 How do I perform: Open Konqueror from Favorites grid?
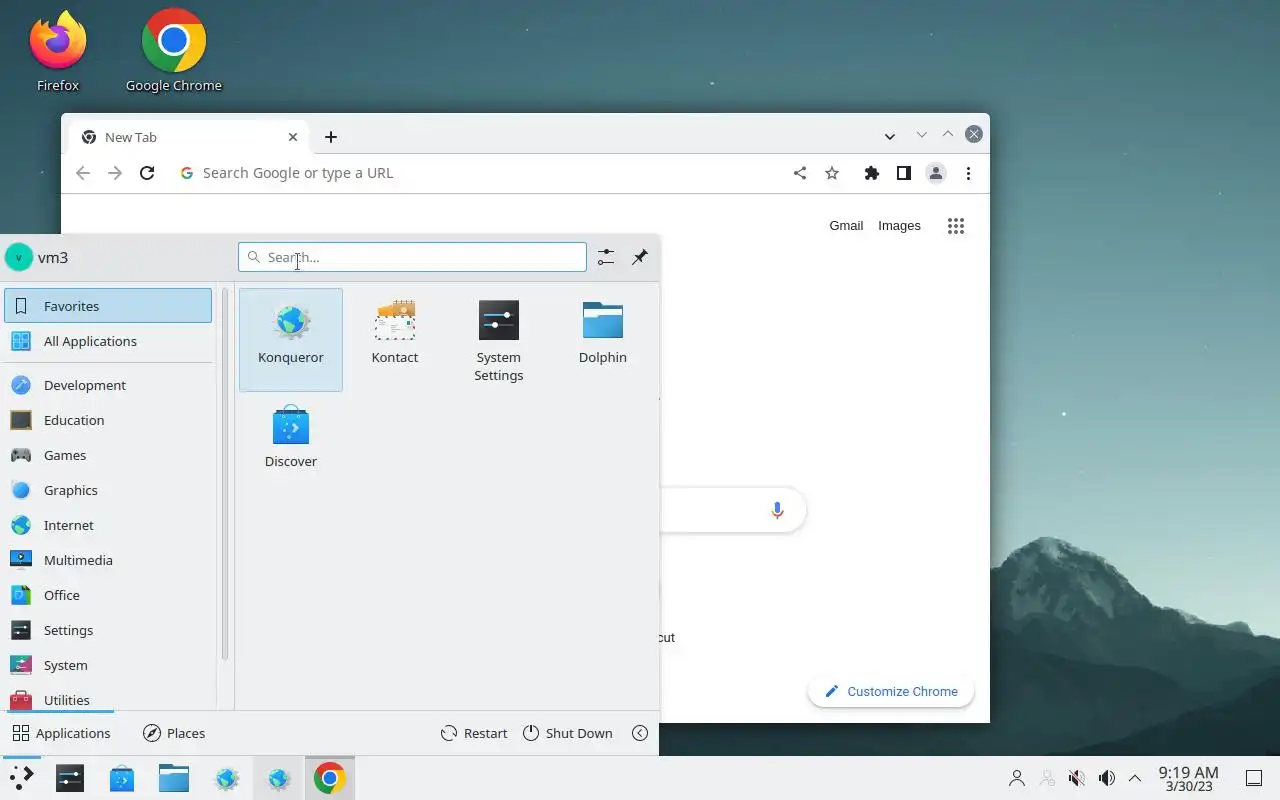pyautogui.click(x=291, y=340)
